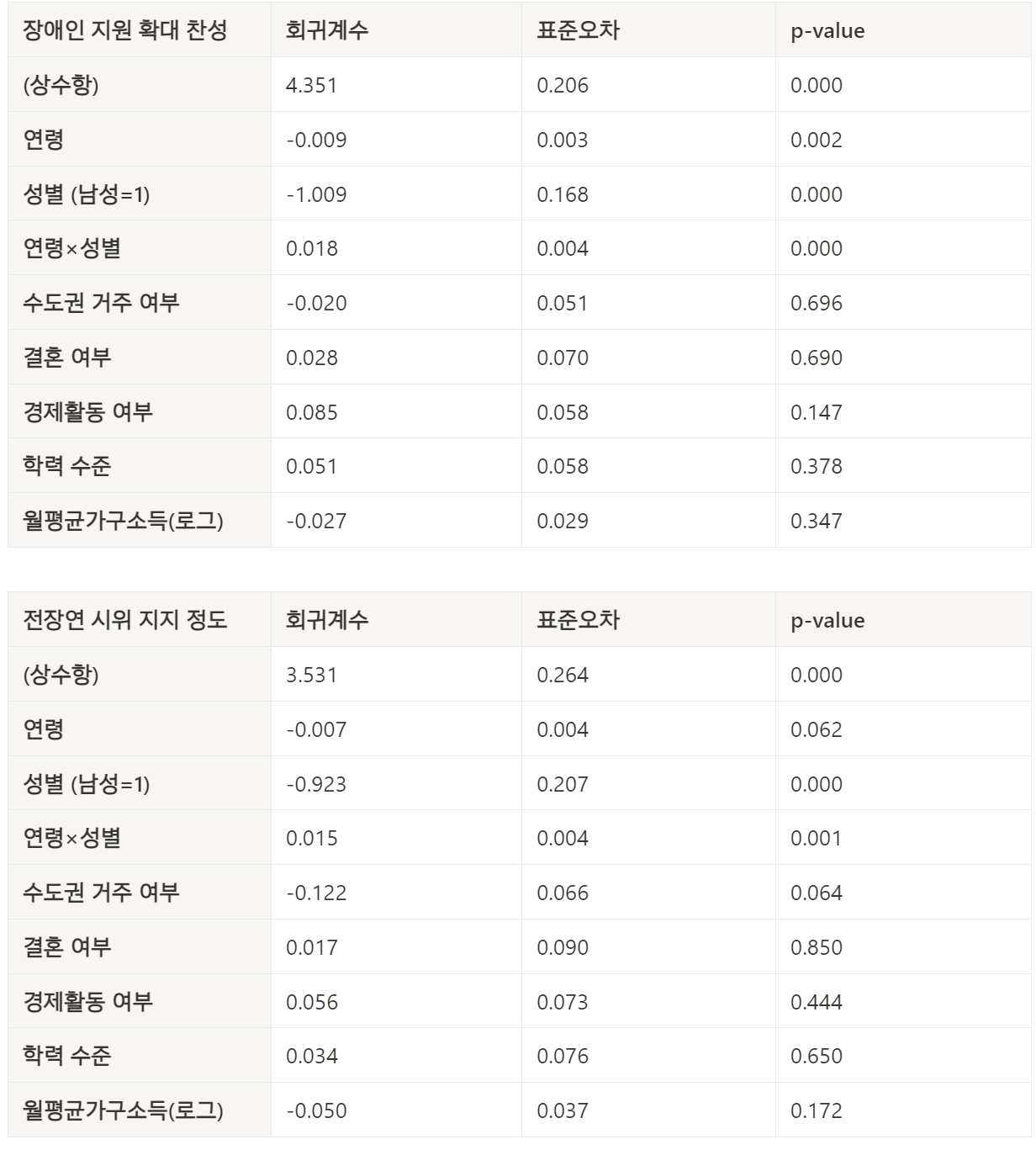This screenshot has width=1036, height=1150.
Task: Select the 회귀계수 header in first table
Action: [396, 30]
